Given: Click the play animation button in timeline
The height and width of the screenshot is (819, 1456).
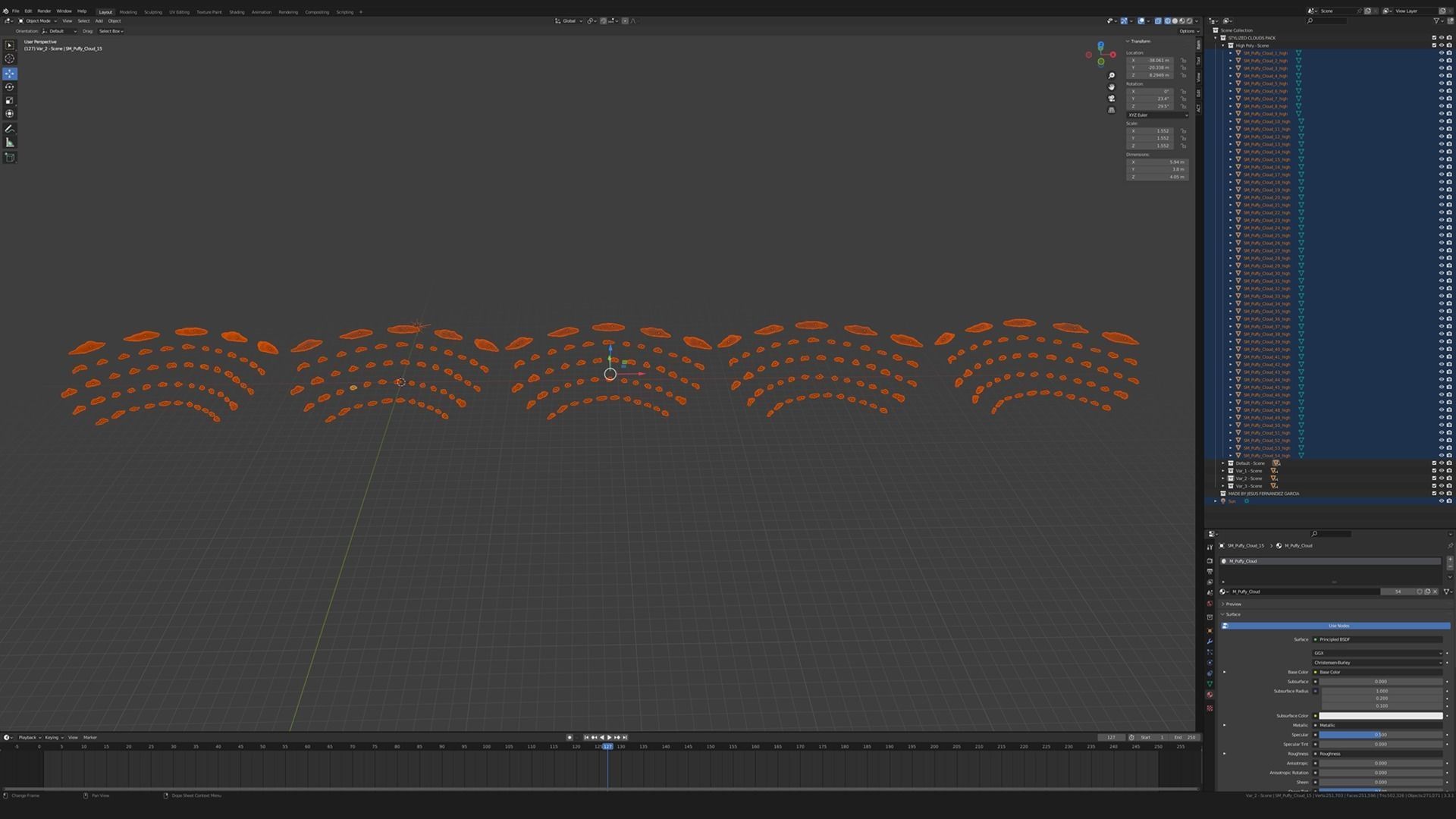Looking at the screenshot, I should coord(609,738).
